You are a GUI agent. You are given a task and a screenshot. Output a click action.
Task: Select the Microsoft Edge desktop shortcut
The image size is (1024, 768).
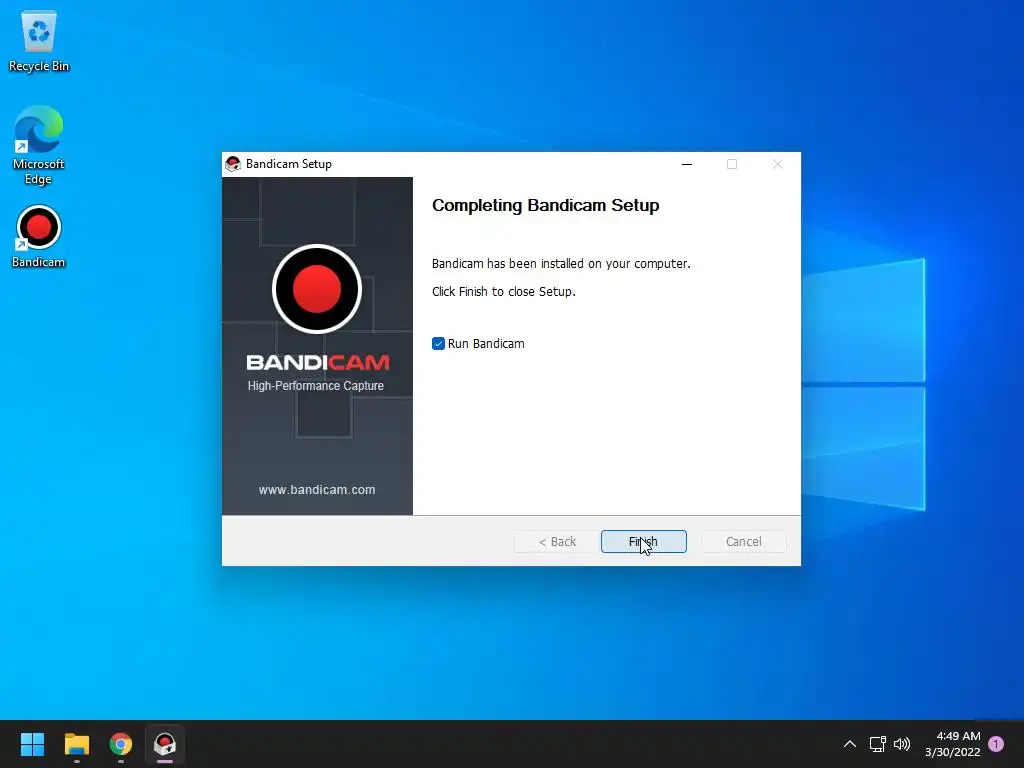pos(39,145)
